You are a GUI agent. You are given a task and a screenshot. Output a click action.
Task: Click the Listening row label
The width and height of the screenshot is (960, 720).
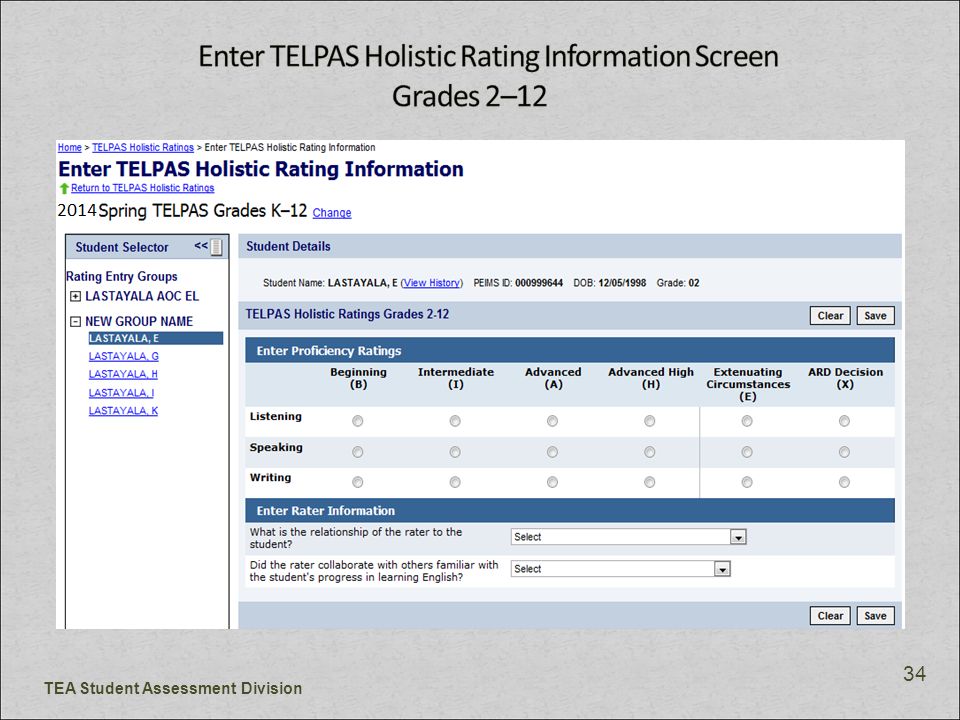coord(276,416)
